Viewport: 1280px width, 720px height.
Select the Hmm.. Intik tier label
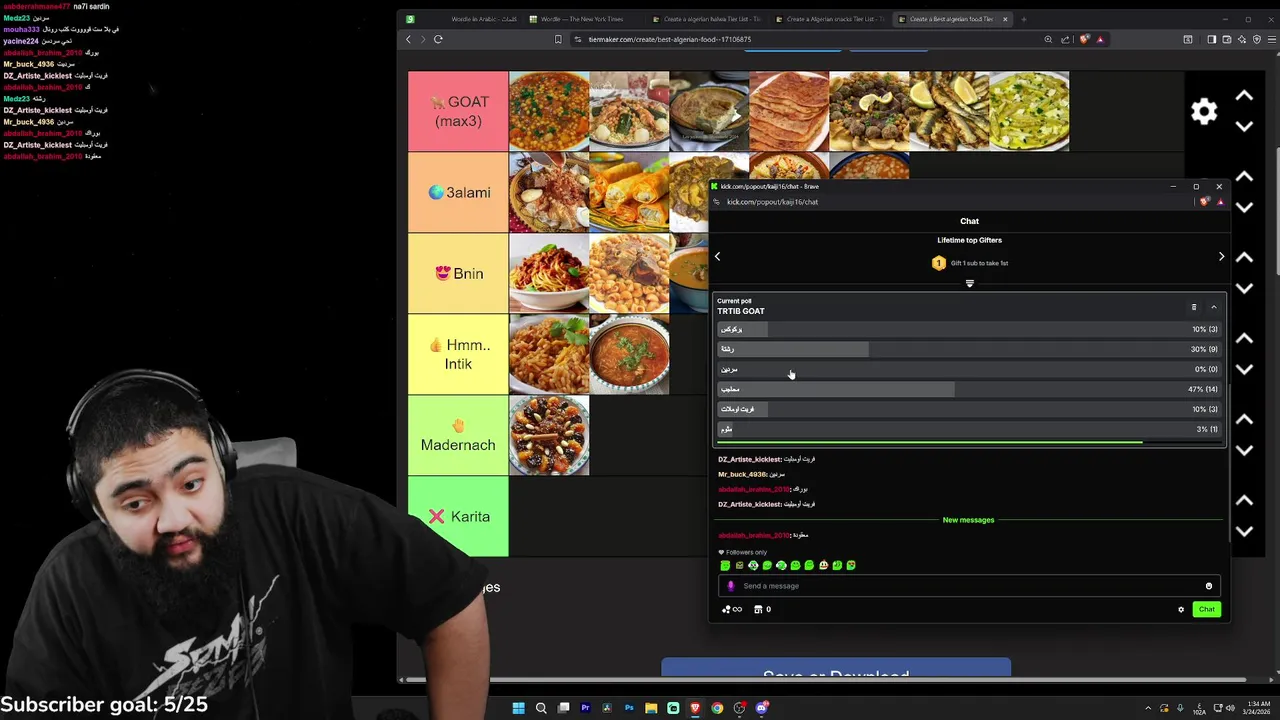click(x=458, y=354)
